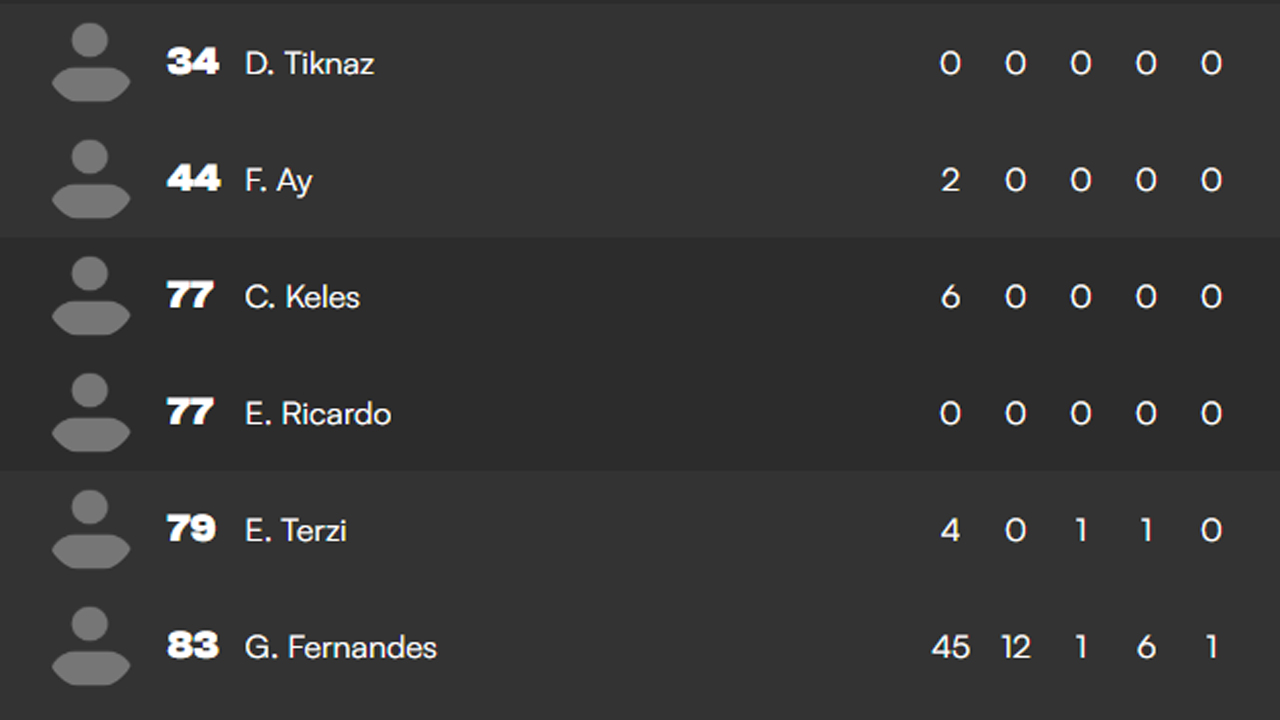Click the 45 stat in G. Fernandes's row
Viewport: 1280px width, 720px height.
(x=950, y=647)
